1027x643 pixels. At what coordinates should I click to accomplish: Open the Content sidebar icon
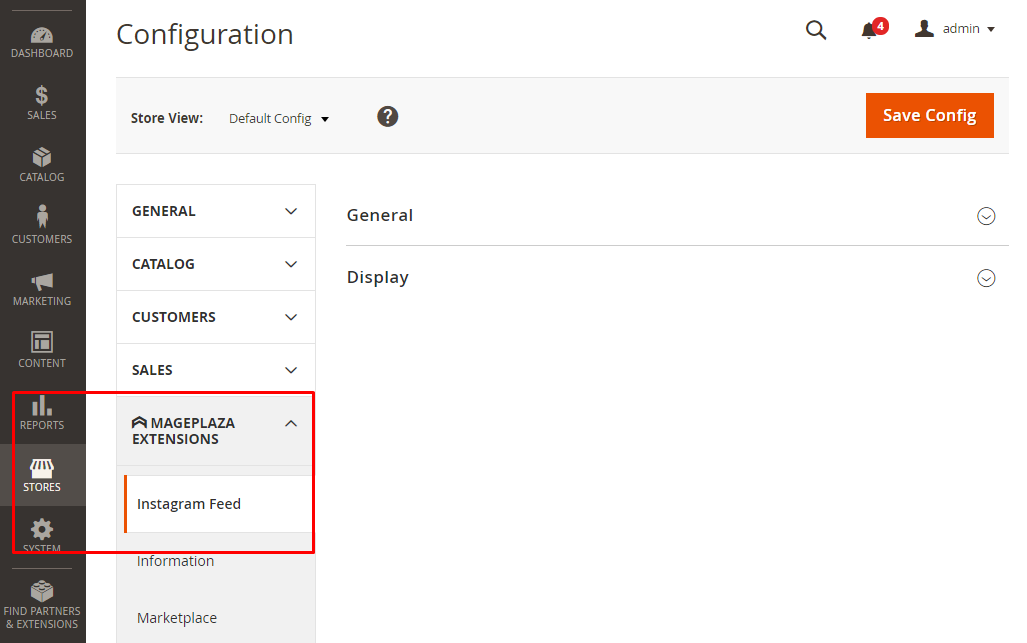click(x=42, y=350)
